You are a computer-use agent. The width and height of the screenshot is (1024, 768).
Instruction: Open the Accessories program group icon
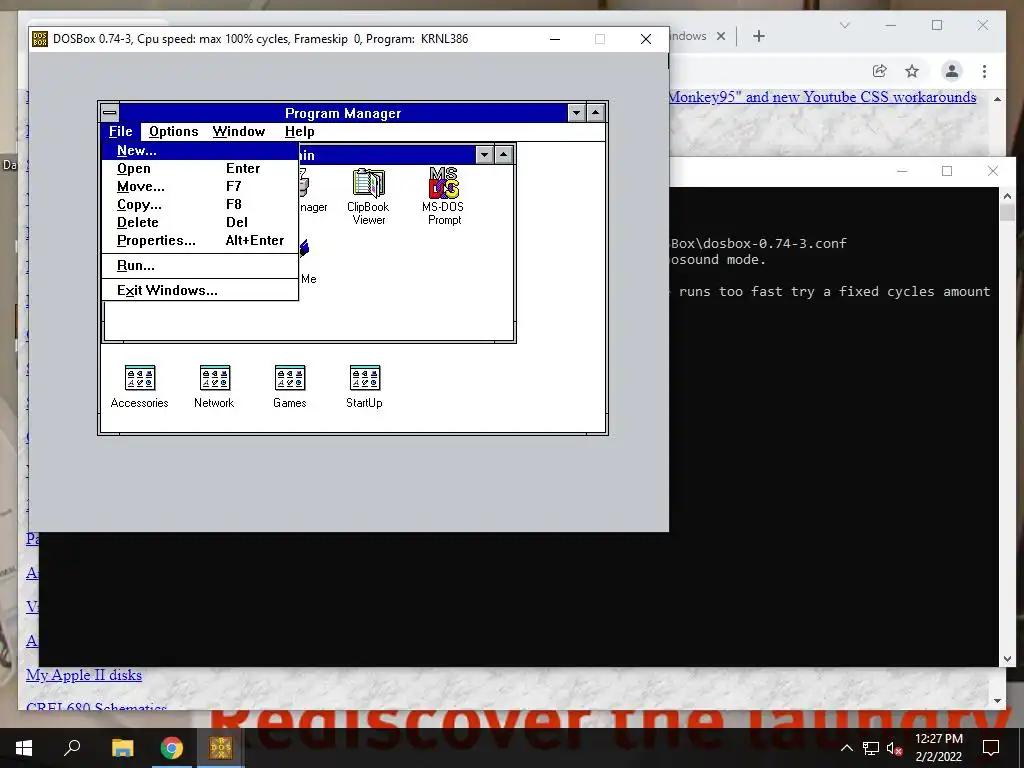point(140,387)
